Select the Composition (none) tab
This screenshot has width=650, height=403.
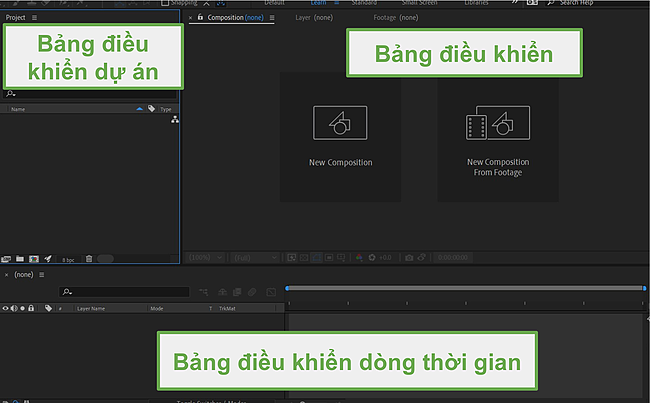coord(235,17)
